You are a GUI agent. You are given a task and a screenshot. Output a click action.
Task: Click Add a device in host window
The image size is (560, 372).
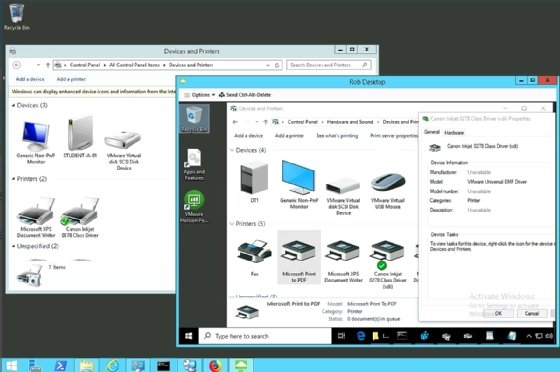coord(30,79)
